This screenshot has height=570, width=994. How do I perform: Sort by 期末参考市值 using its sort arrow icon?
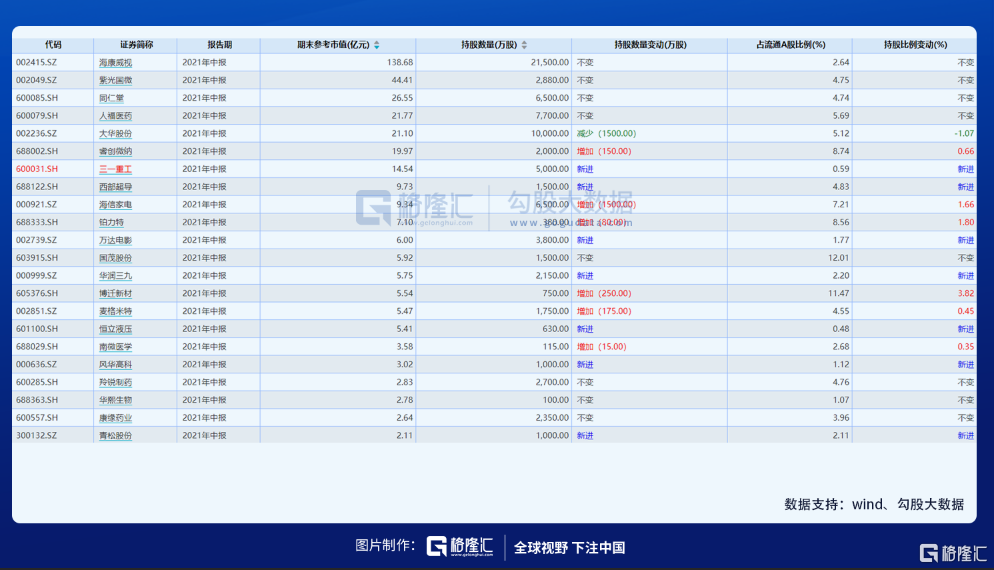click(x=377, y=45)
